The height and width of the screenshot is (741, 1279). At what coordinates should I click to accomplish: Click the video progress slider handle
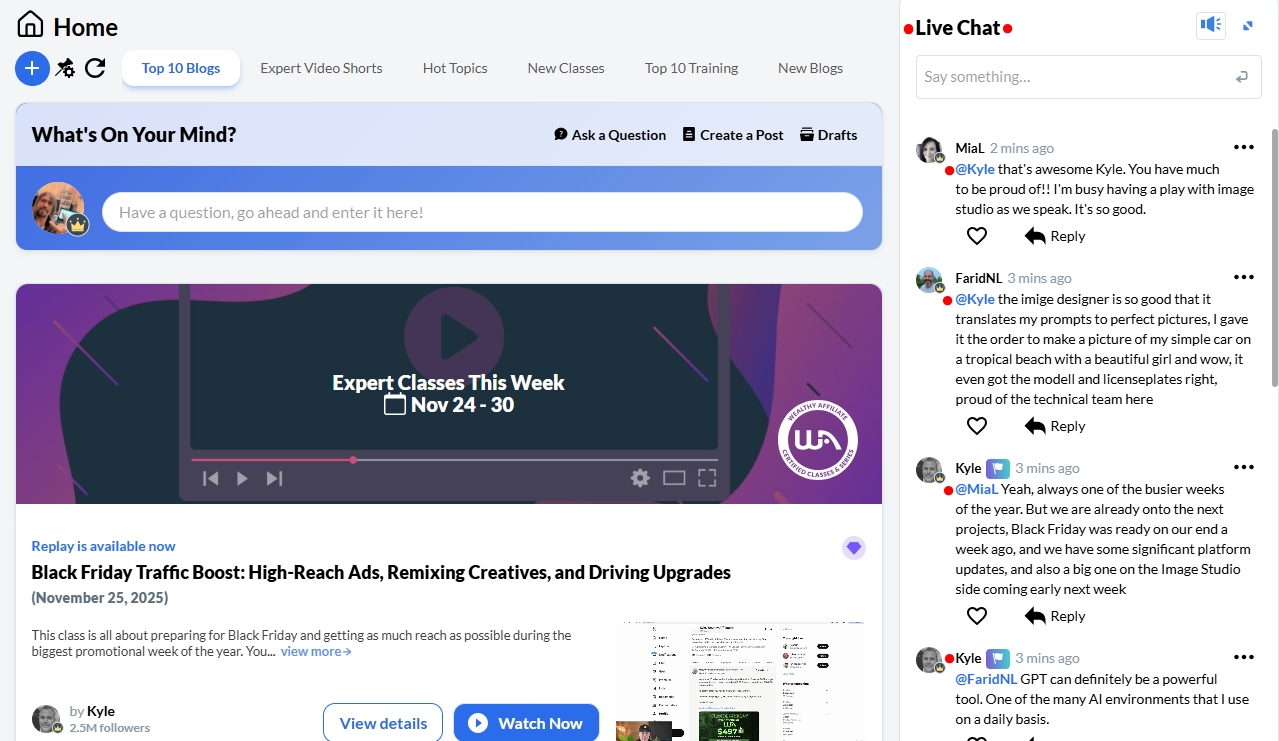pyautogui.click(x=353, y=460)
